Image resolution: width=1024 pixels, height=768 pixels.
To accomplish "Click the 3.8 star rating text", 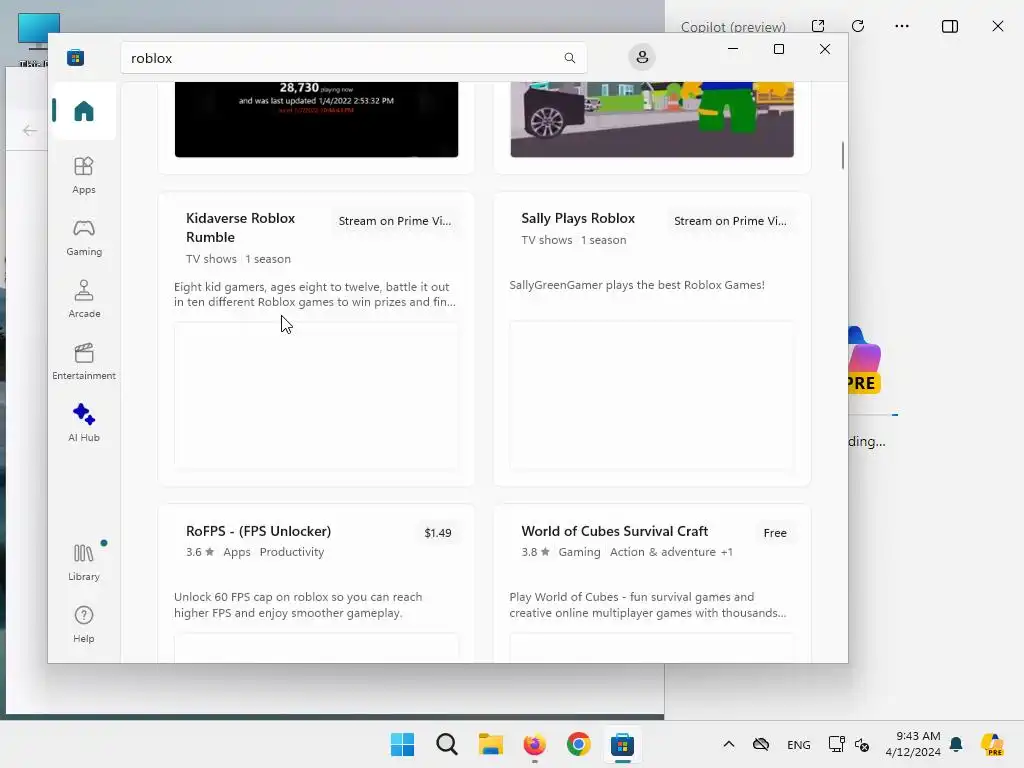I will [536, 552].
